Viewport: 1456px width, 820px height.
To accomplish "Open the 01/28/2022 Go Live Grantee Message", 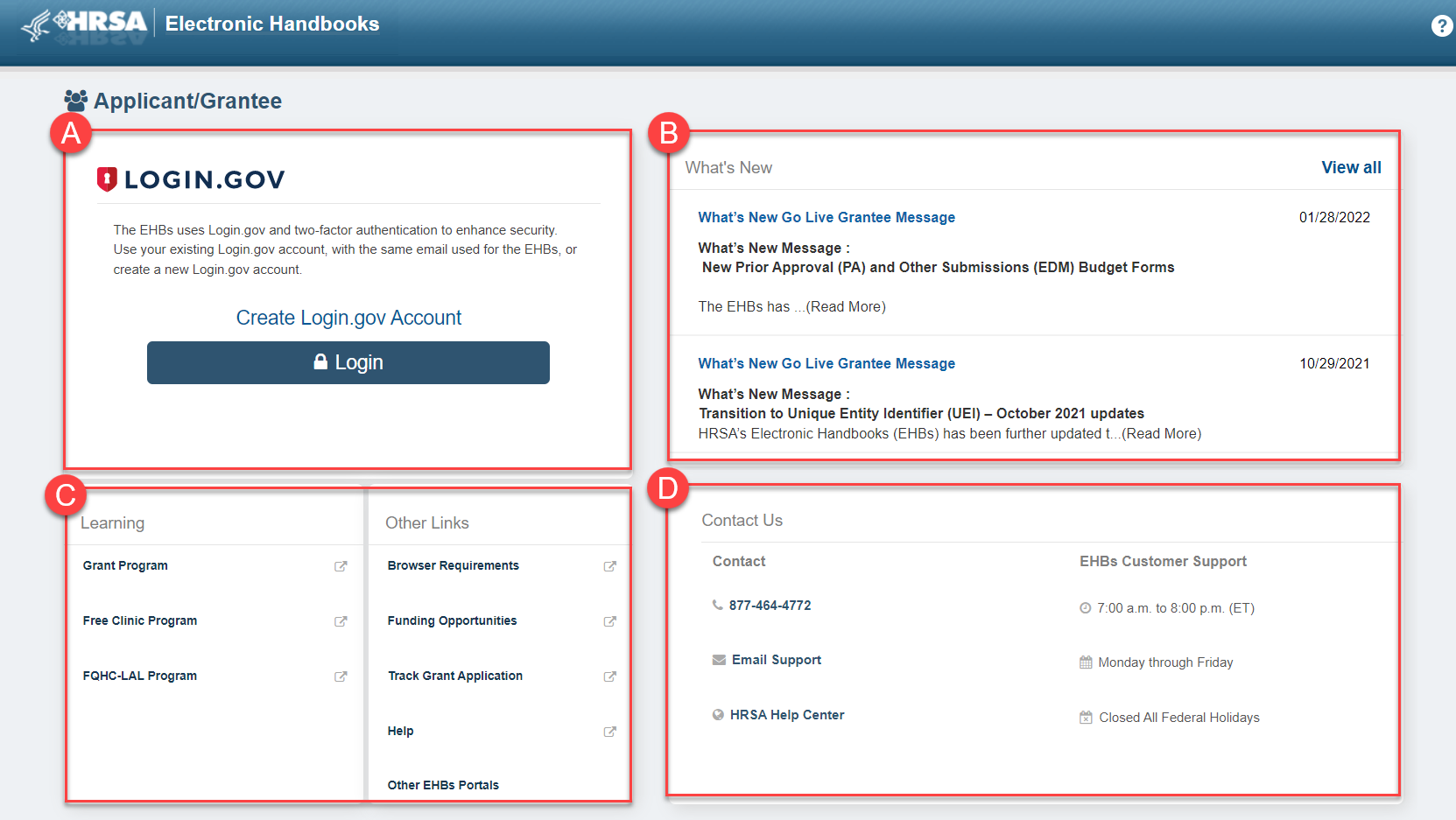I will (x=826, y=217).
